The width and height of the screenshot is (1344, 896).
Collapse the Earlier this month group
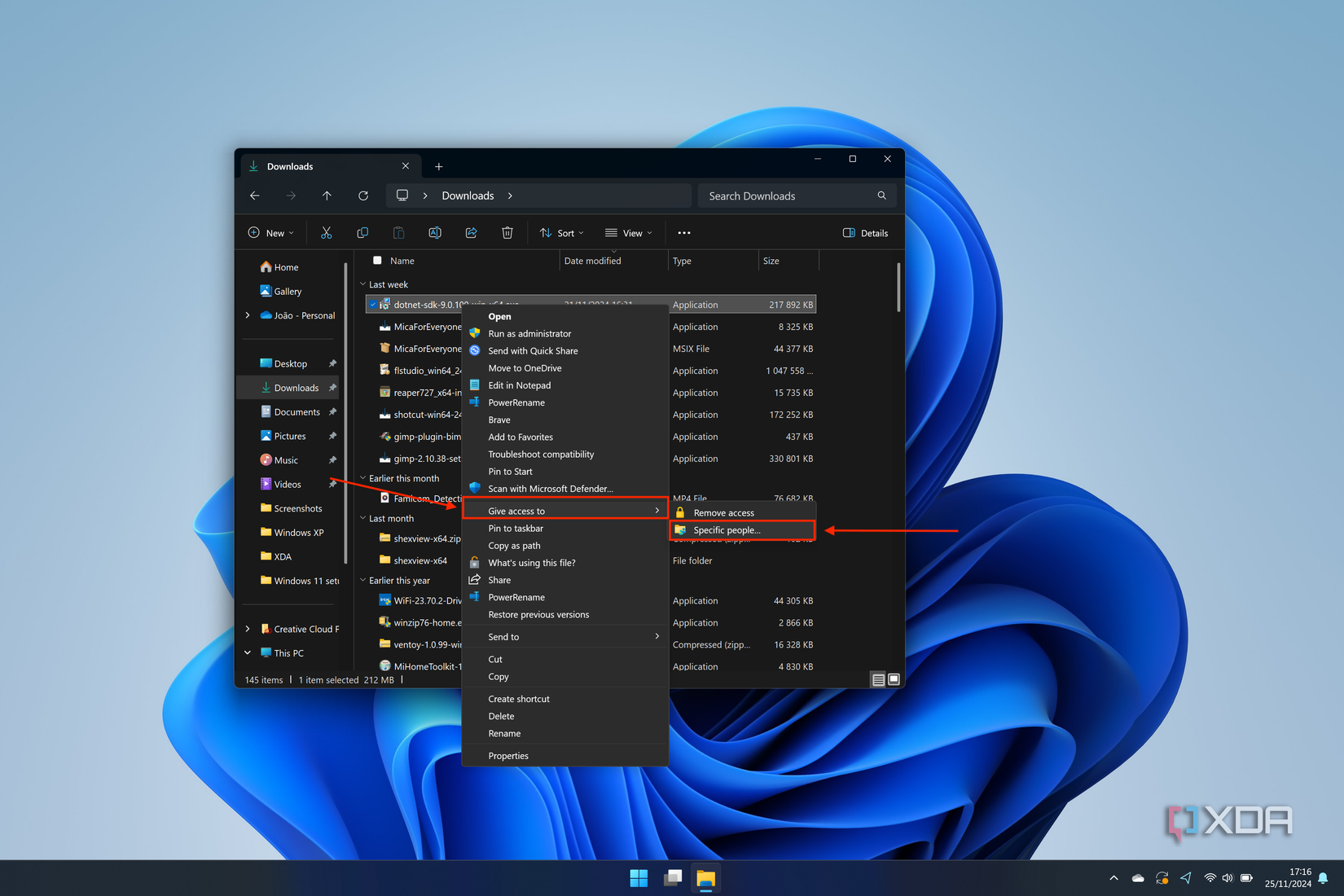click(x=363, y=478)
